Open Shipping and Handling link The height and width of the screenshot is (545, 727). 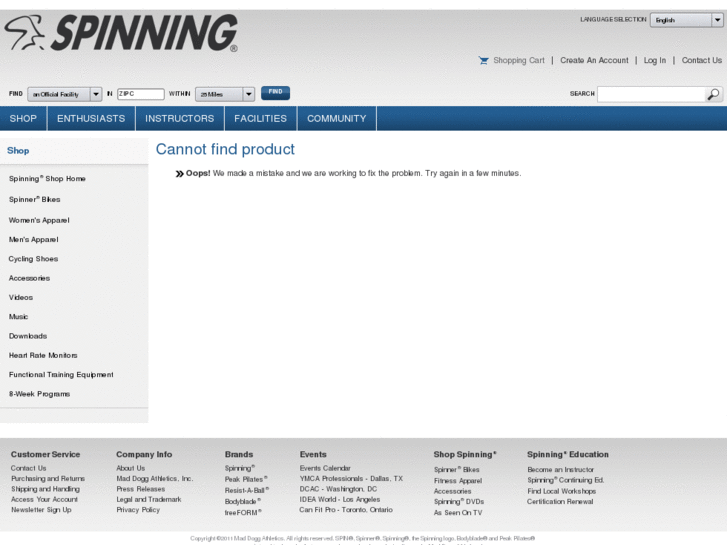[x=45, y=489]
